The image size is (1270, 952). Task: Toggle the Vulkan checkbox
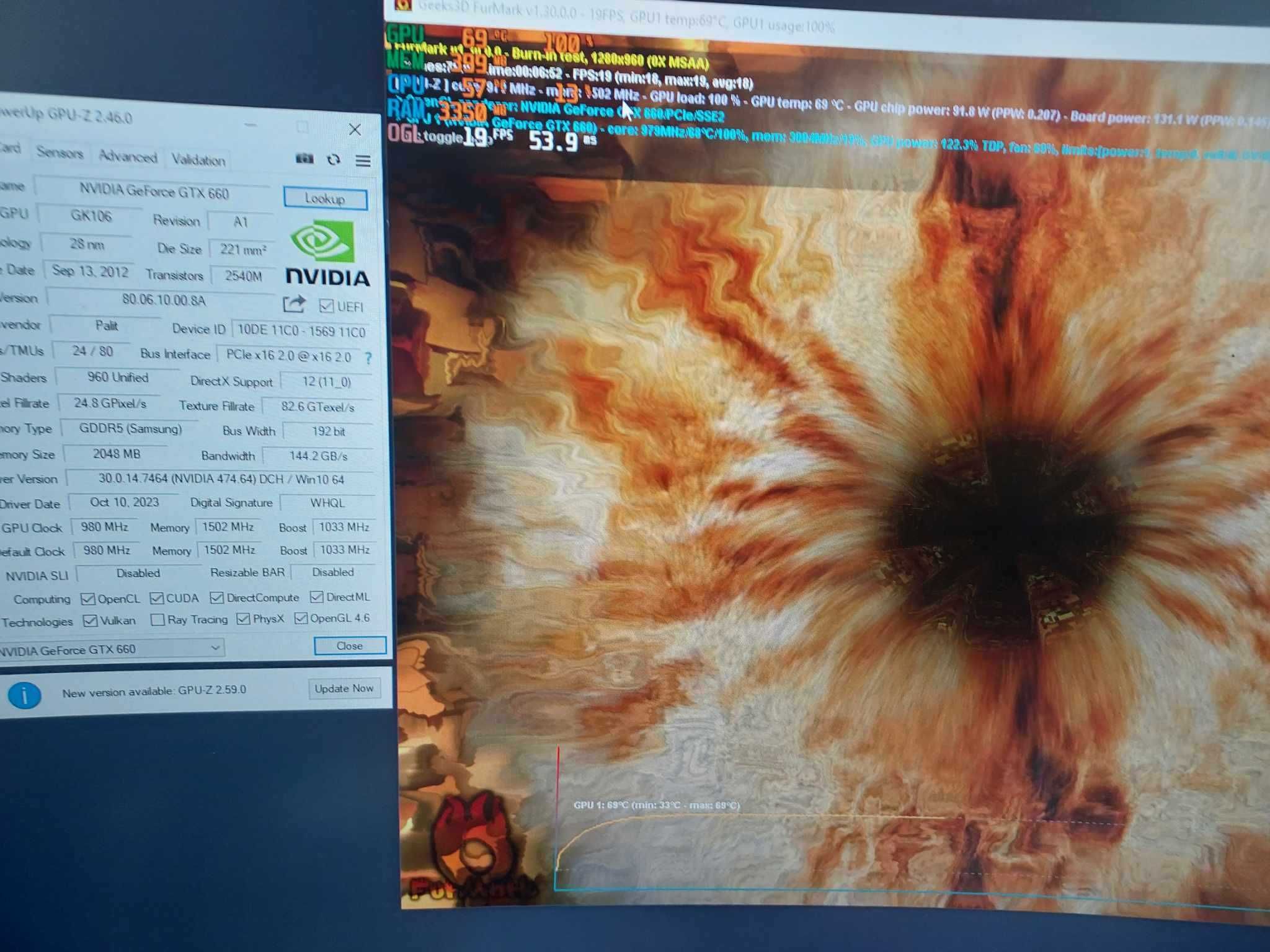[x=91, y=620]
